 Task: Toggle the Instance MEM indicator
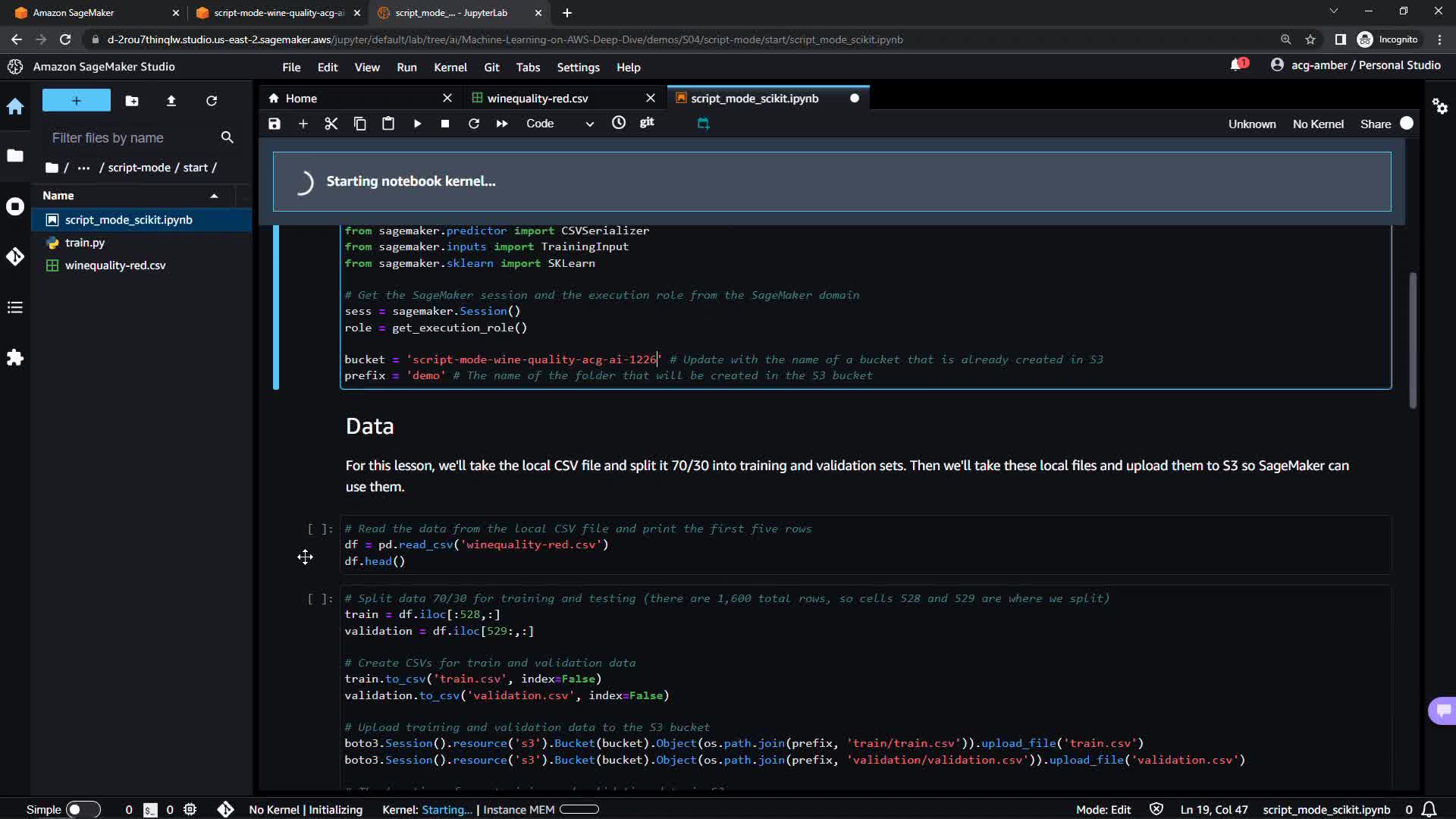point(579,809)
